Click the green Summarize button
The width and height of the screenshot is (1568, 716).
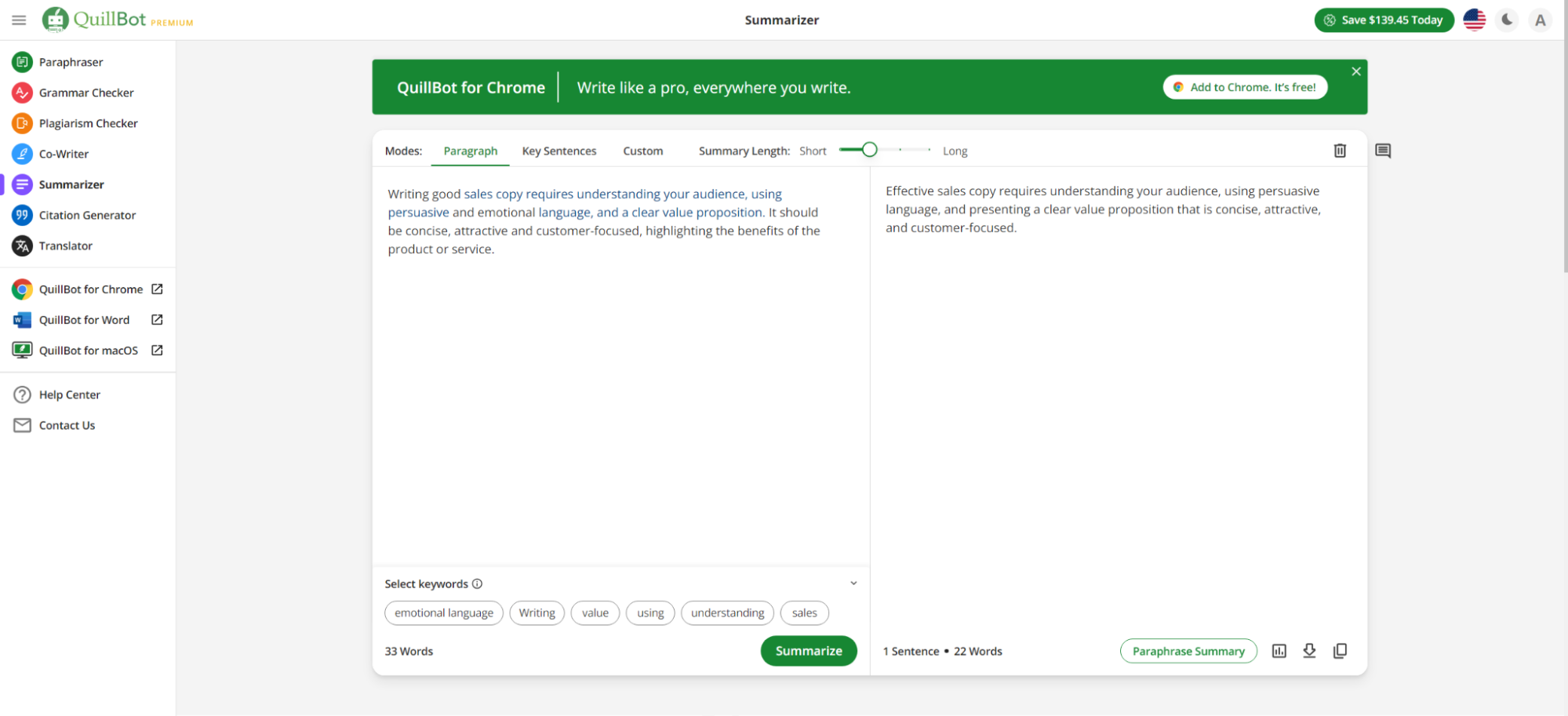809,651
